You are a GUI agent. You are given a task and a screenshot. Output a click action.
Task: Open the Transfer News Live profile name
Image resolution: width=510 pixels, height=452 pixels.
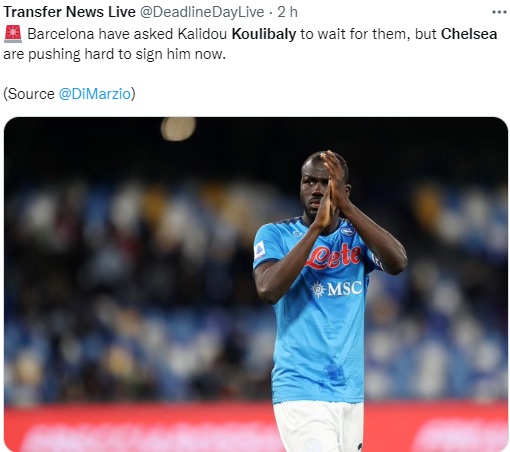69,12
